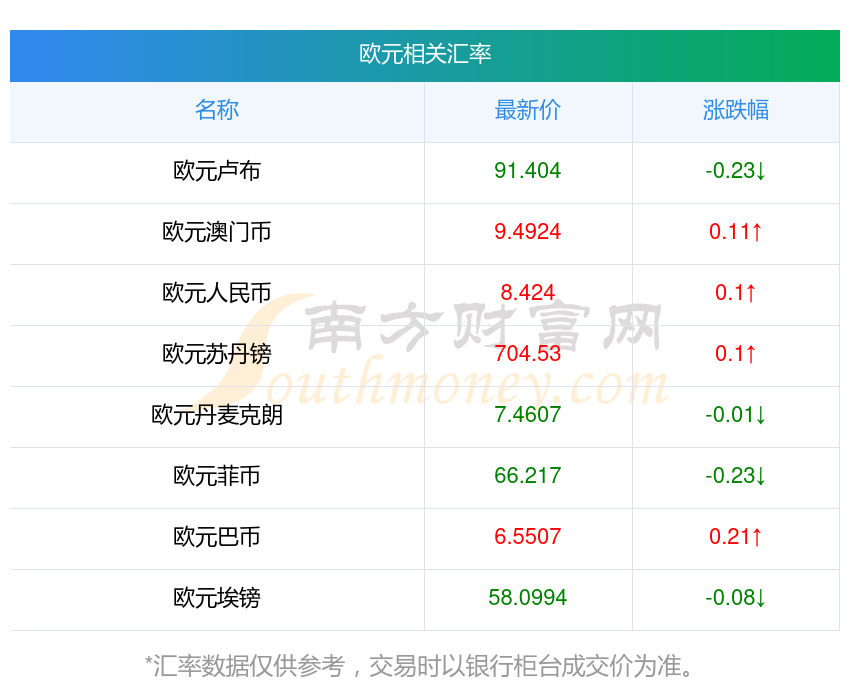This screenshot has height=698, width=850.
Task: Click the 欧元苏丹镑 row name
Action: [x=217, y=354]
